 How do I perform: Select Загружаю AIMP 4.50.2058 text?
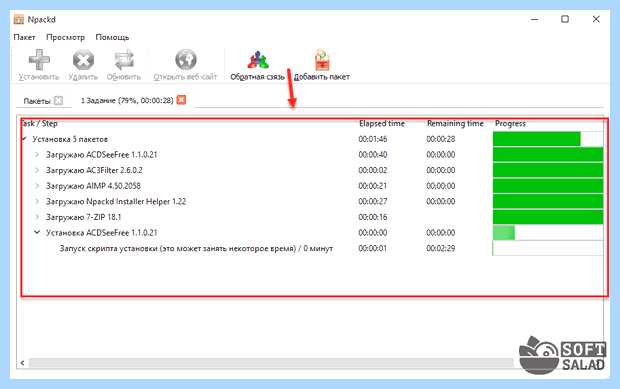(x=93, y=186)
